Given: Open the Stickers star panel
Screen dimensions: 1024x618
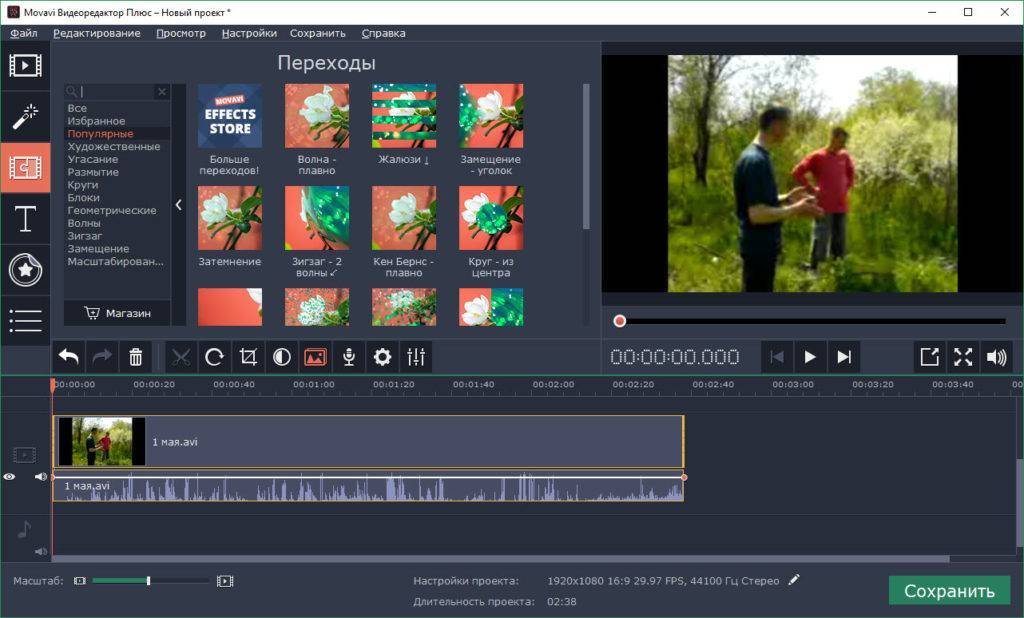Looking at the screenshot, I should [x=25, y=270].
